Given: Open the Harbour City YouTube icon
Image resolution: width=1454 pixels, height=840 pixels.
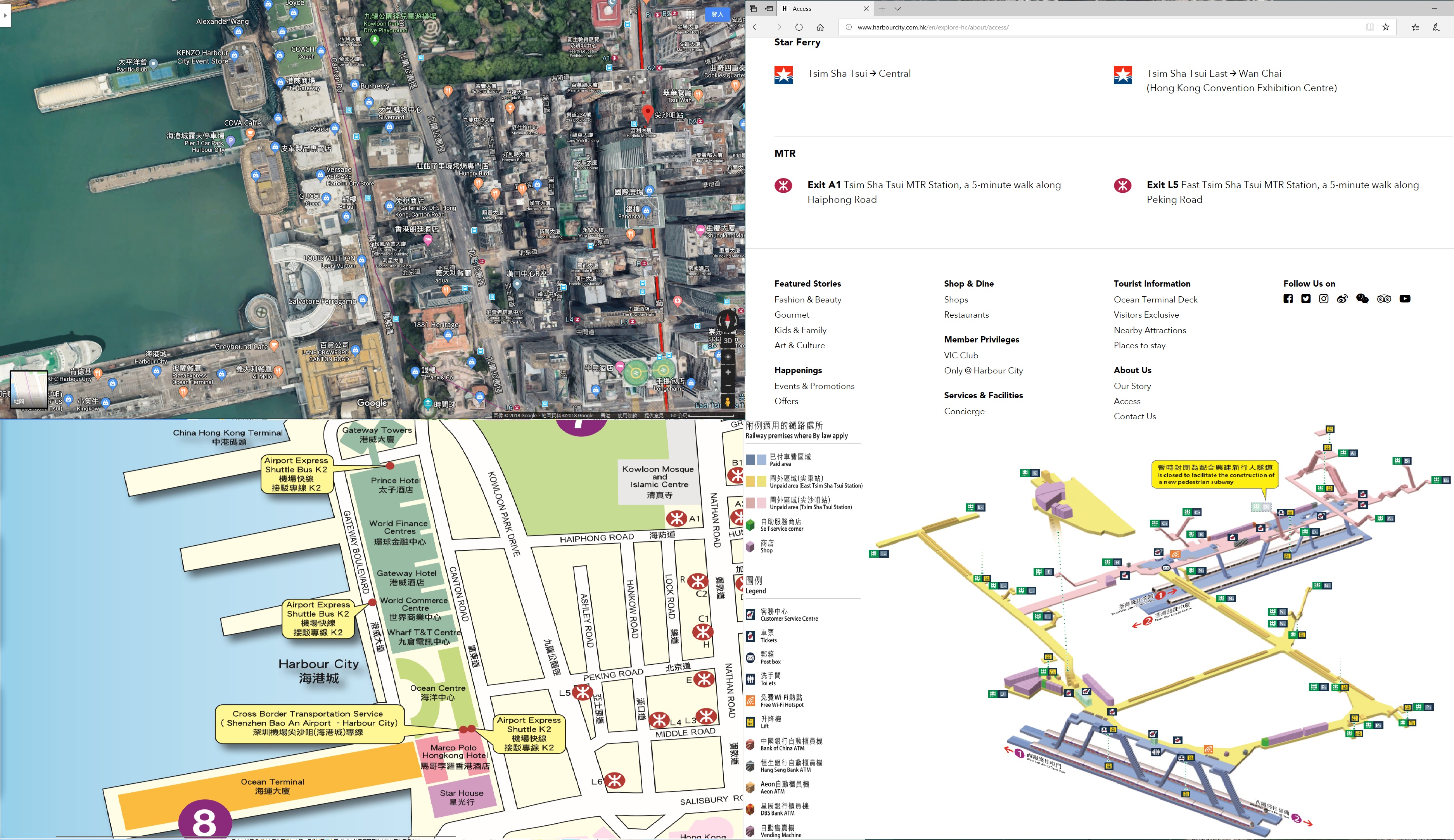Looking at the screenshot, I should pos(1405,299).
